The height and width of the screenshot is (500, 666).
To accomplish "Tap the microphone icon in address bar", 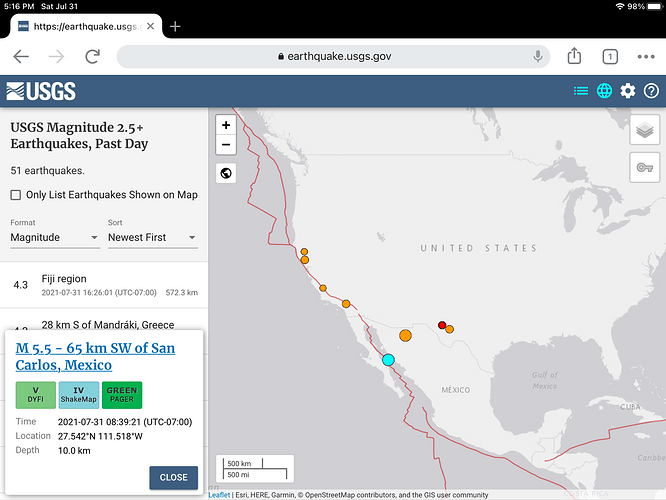I will point(538,56).
